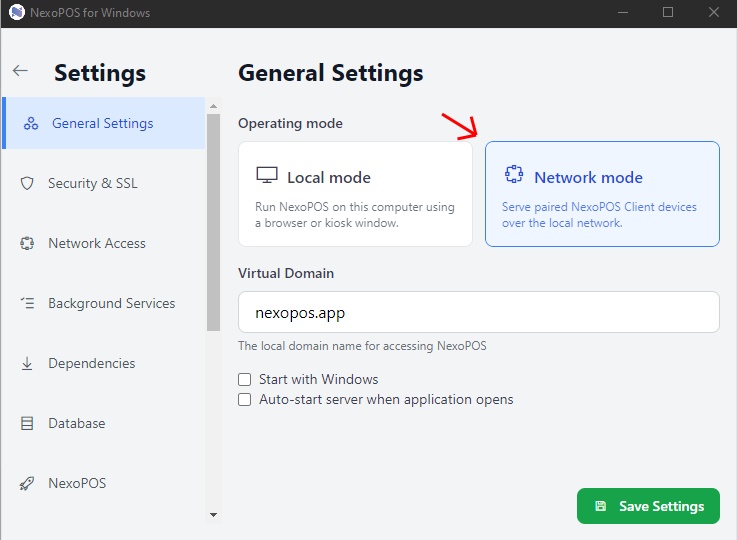Click the sidebar scroll up arrow
The image size is (737, 540).
[213, 106]
